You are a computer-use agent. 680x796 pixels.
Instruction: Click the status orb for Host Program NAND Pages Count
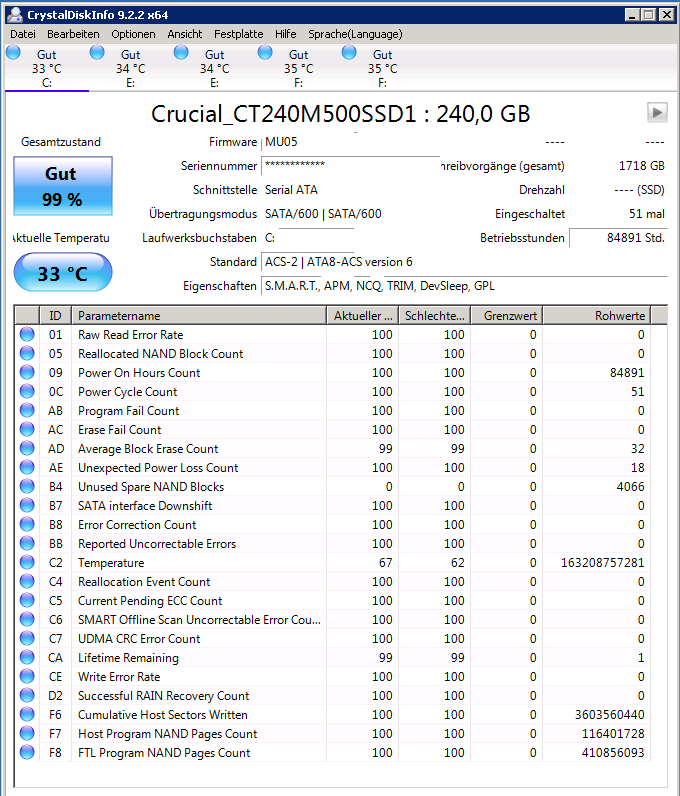27,734
